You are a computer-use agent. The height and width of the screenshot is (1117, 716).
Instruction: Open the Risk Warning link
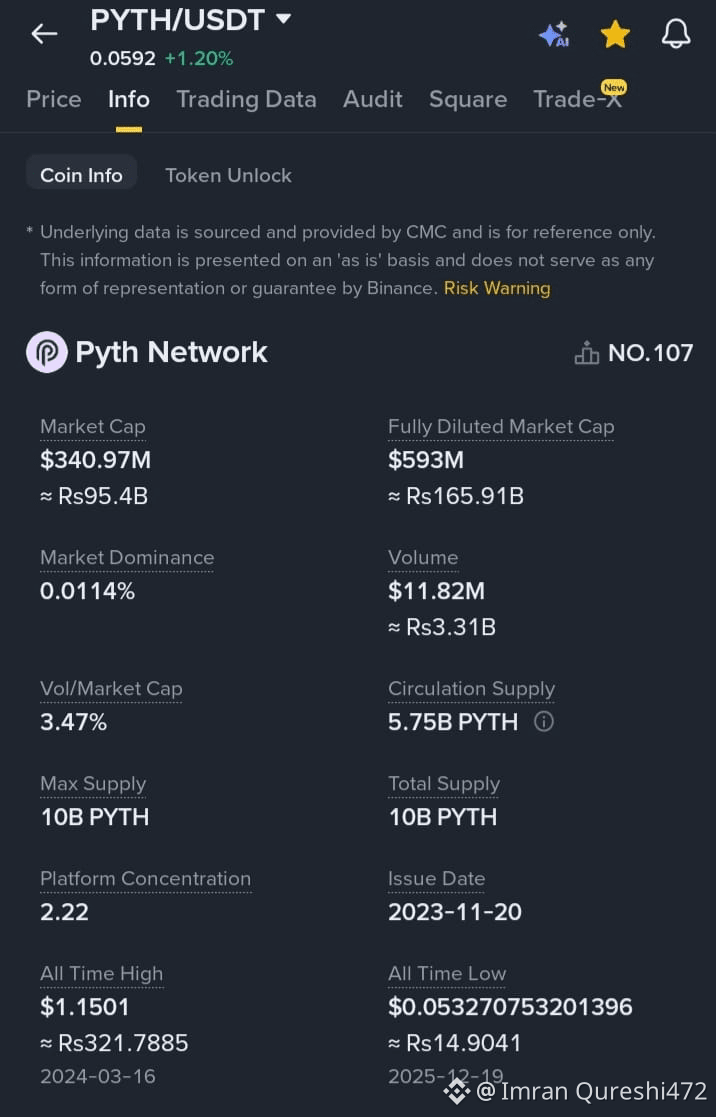(496, 288)
